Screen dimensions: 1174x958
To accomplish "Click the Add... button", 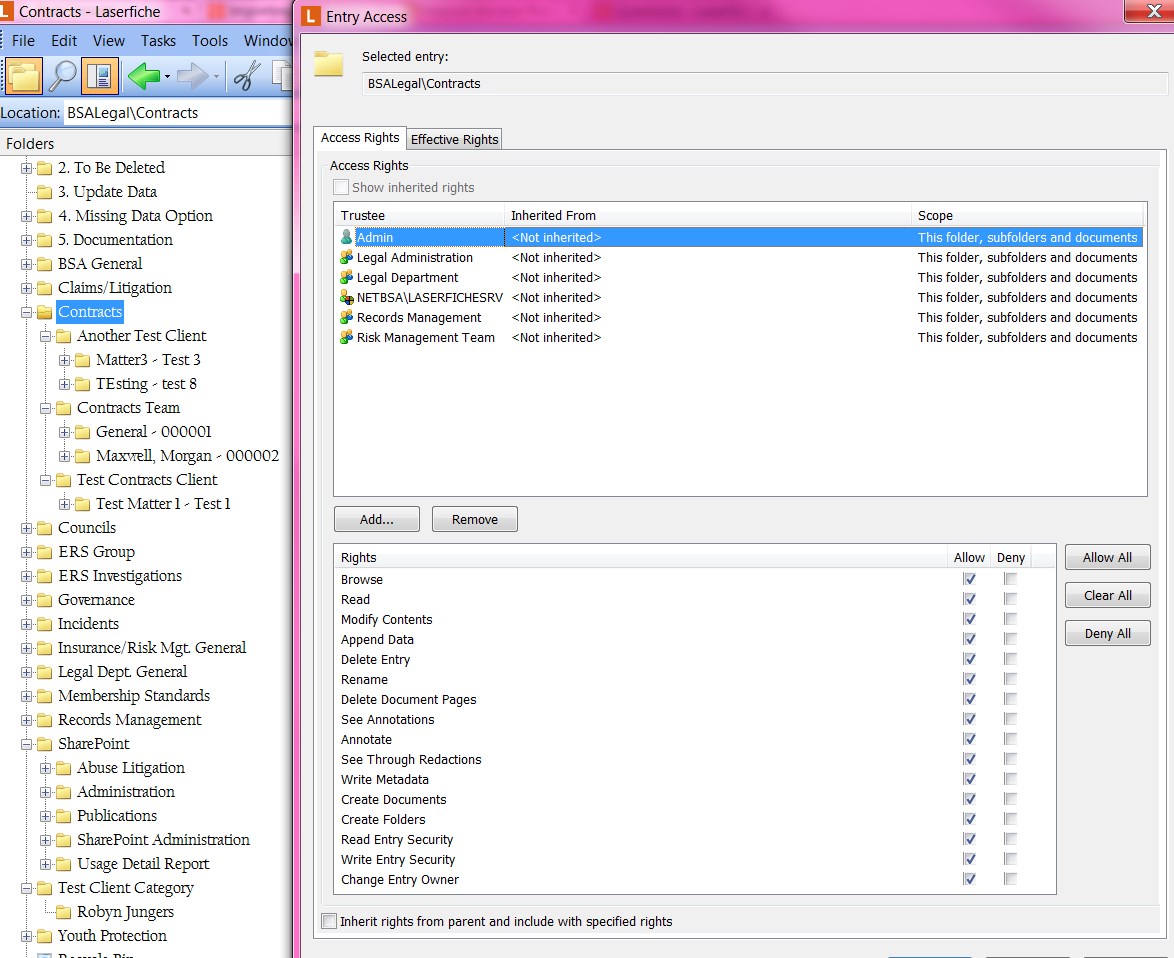I will click(377, 519).
